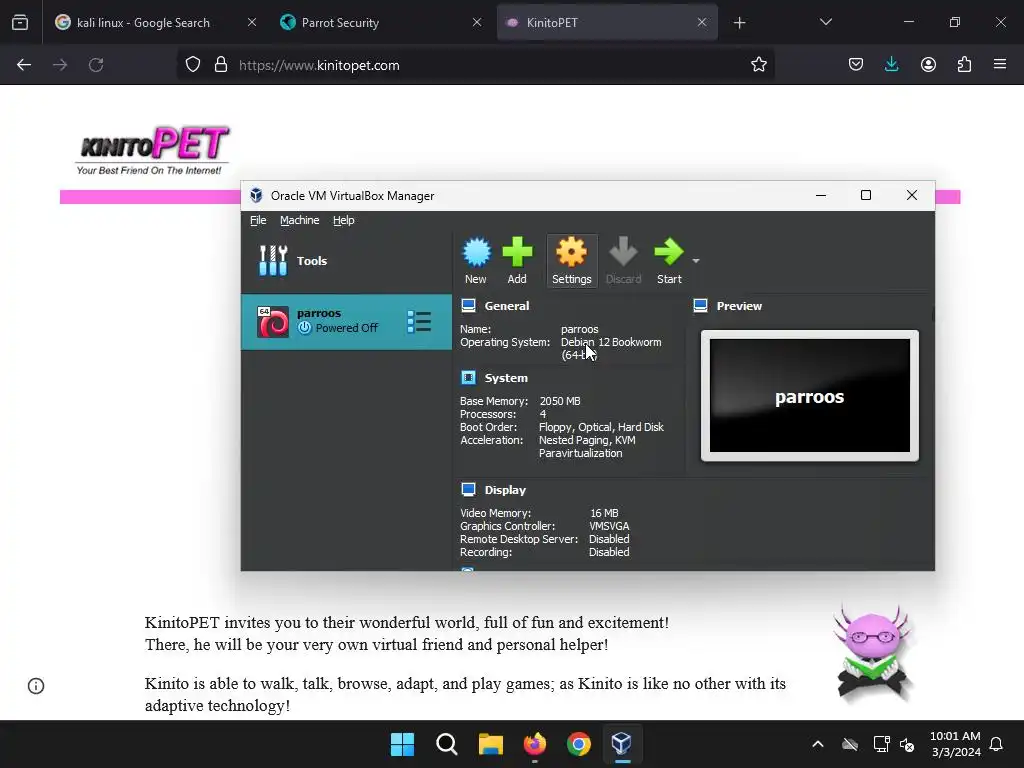
Task: Open a new browser tab
Action: [x=739, y=23]
